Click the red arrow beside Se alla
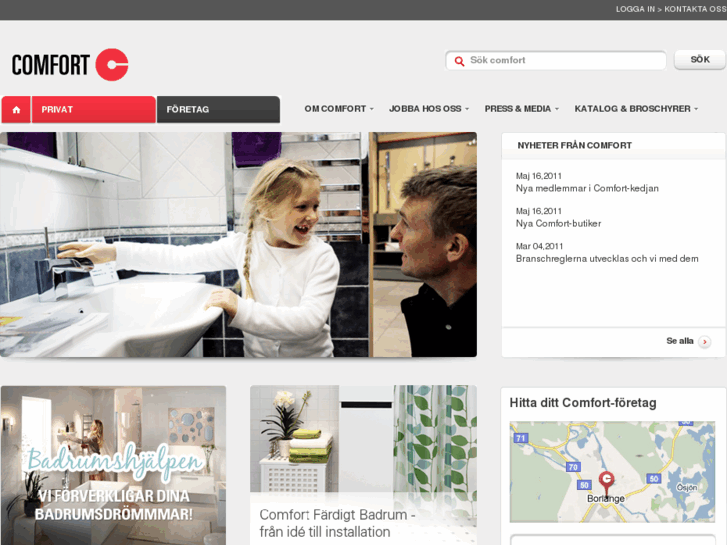Viewport: 727px width, 545px height. tap(705, 341)
